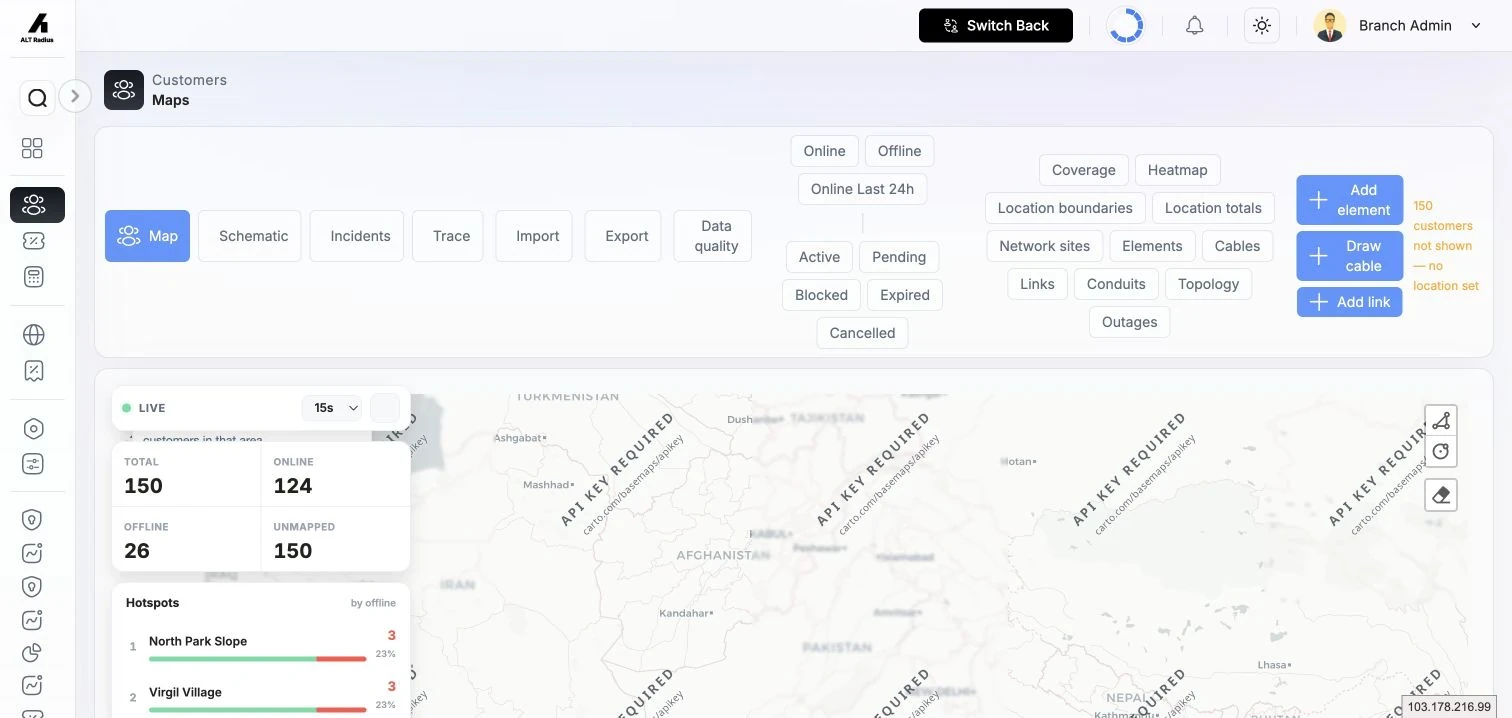Click the ALT Radius logo

37,27
